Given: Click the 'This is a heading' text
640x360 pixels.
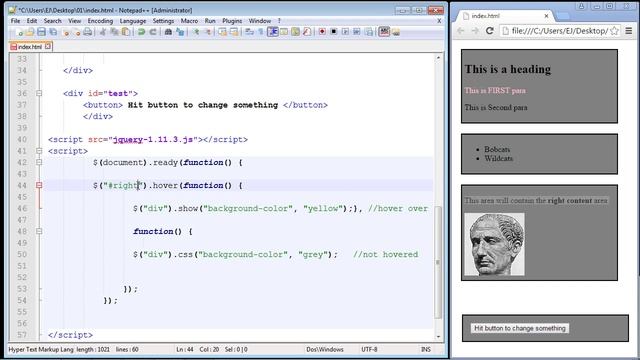Looking at the screenshot, I should tap(508, 69).
